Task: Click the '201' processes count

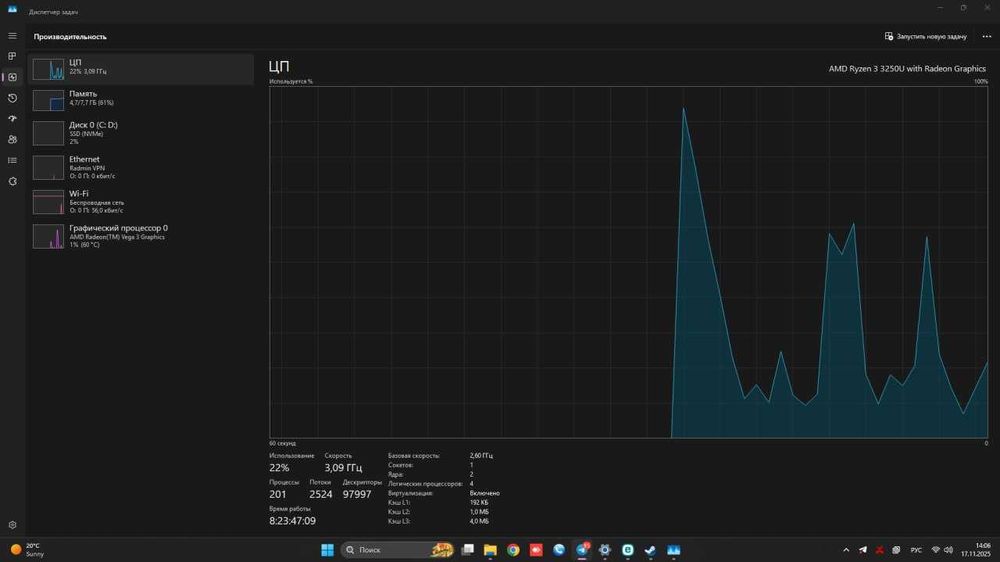Action: coord(277,494)
